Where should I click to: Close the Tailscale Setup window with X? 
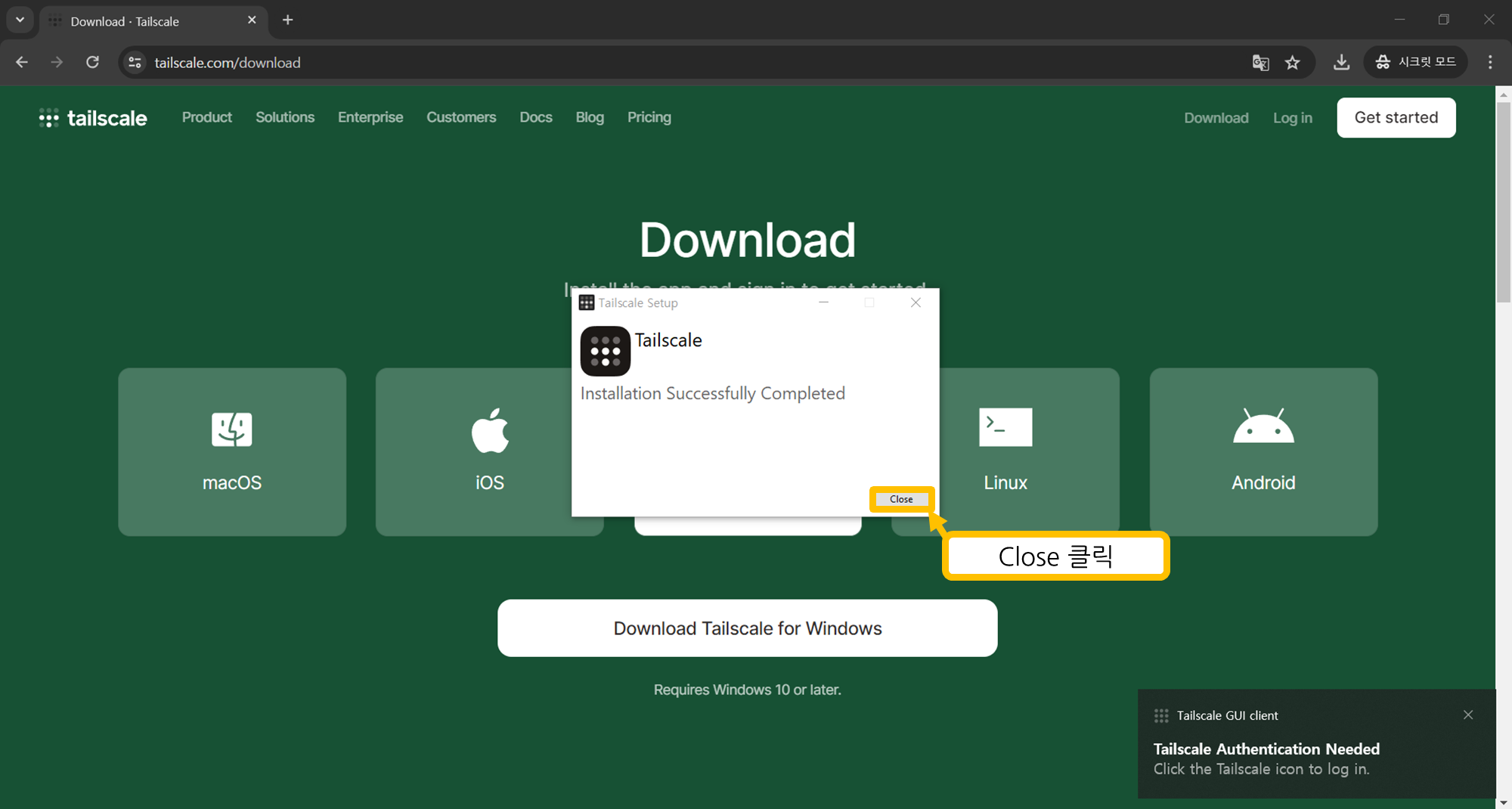click(916, 302)
